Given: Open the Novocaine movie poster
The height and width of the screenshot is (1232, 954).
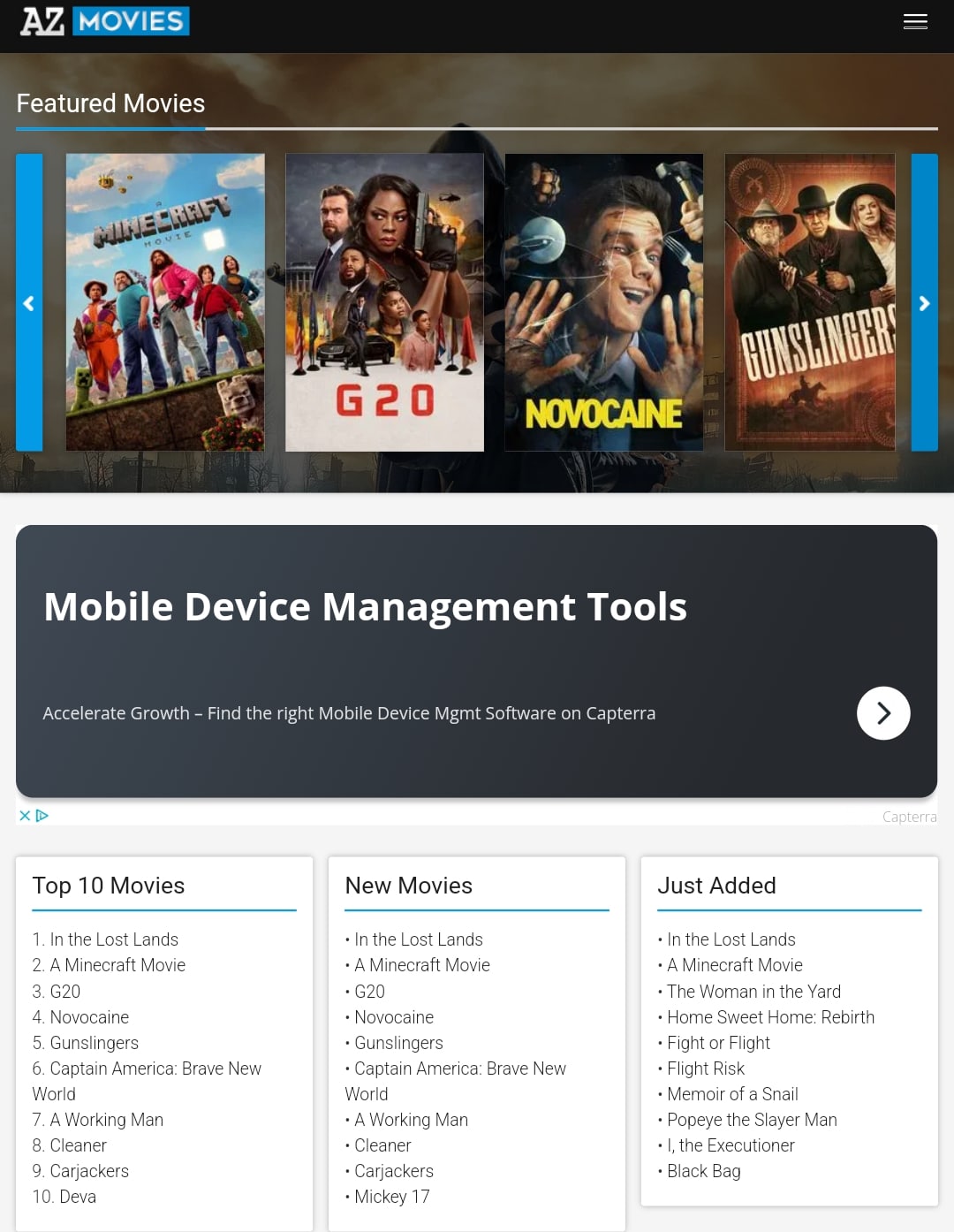Looking at the screenshot, I should pos(604,302).
